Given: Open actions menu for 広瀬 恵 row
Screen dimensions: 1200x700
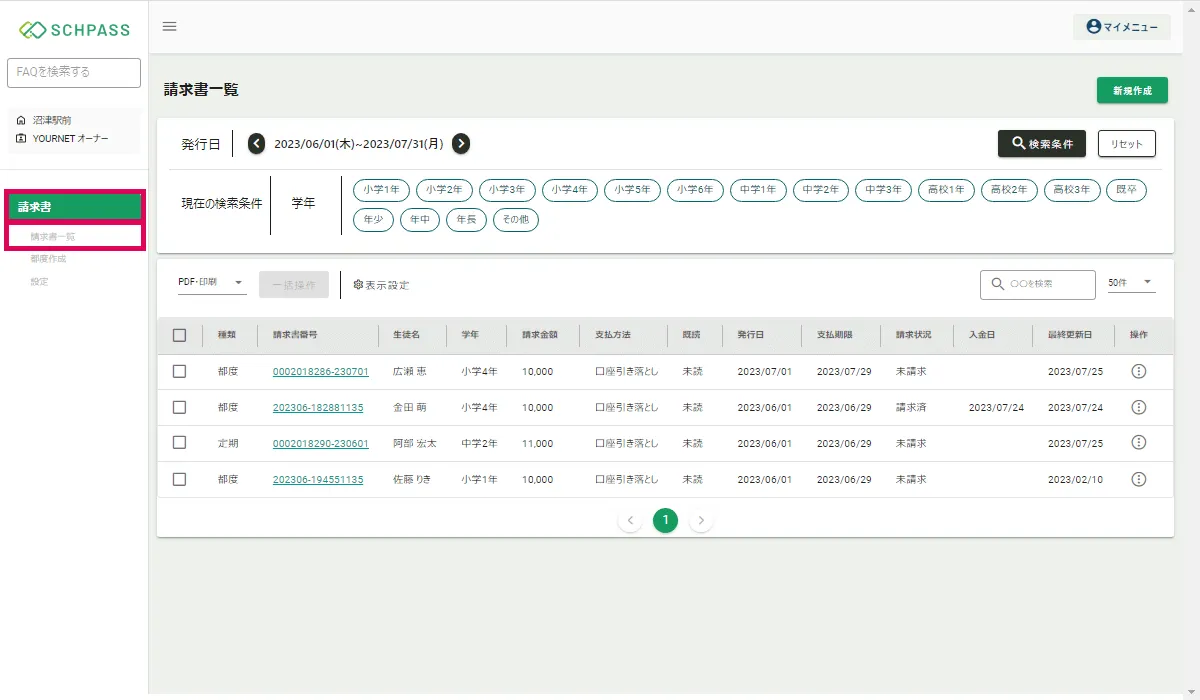Looking at the screenshot, I should (1138, 371).
